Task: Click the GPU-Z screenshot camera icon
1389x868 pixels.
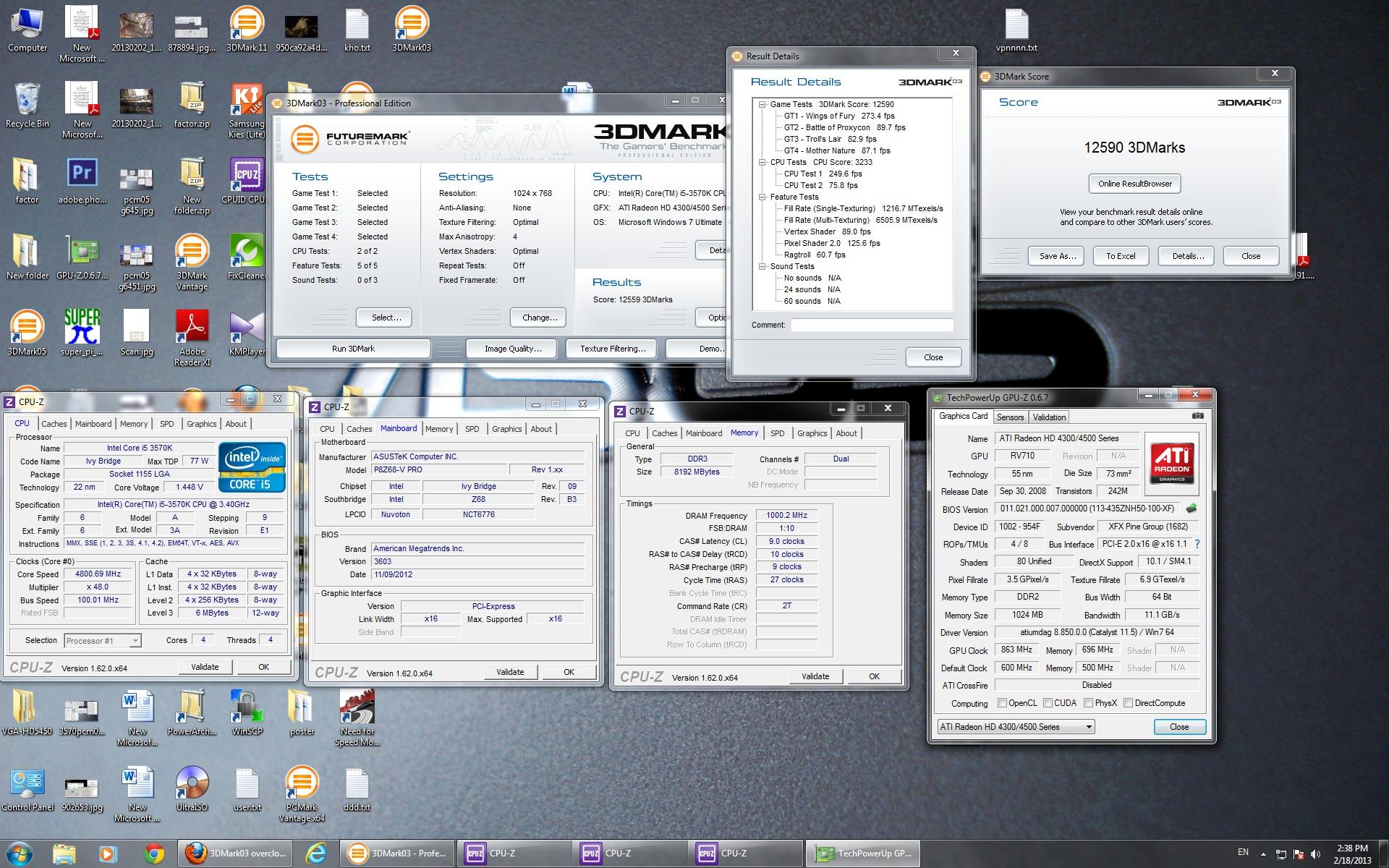Action: click(1198, 416)
